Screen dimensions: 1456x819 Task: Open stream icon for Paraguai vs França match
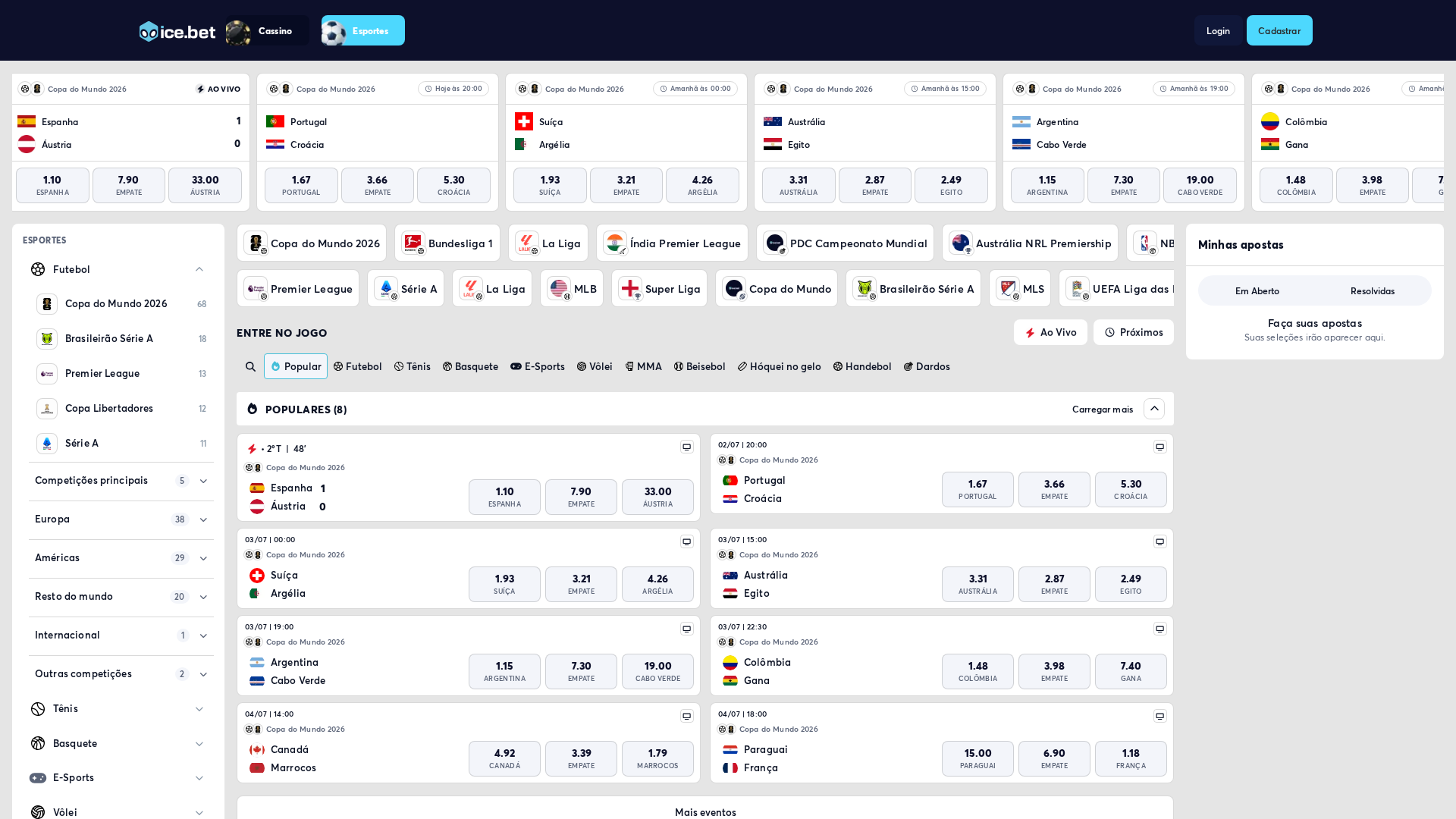pyautogui.click(x=1160, y=717)
